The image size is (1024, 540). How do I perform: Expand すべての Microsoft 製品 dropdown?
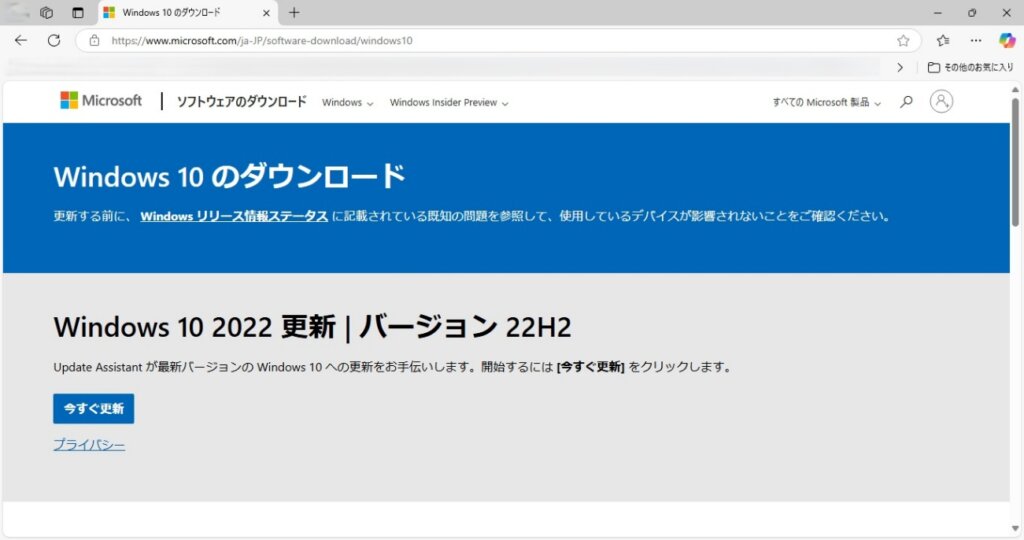(827, 103)
